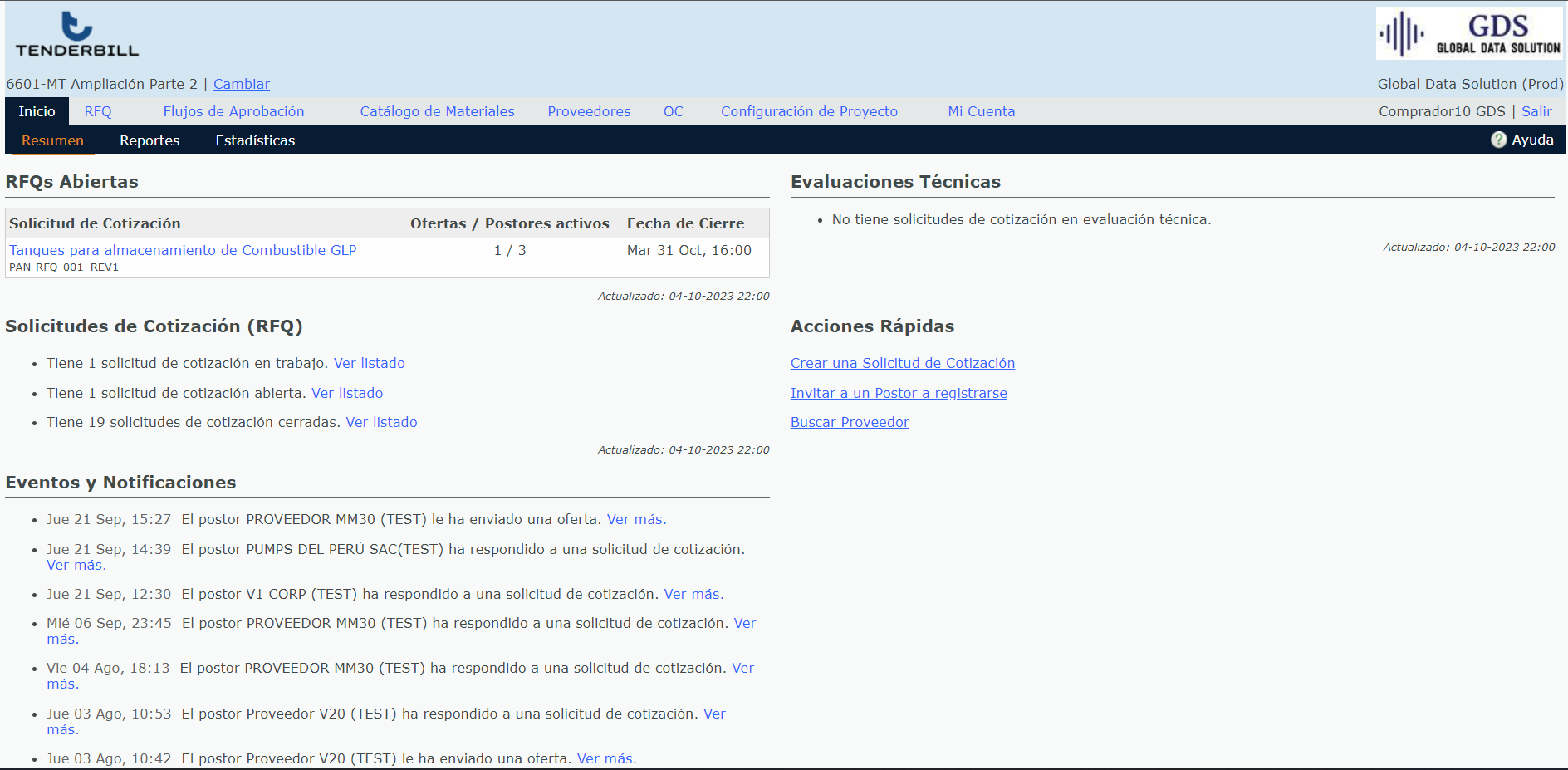View listado of closed cotización requests
The height and width of the screenshot is (770, 1568).
(381, 422)
